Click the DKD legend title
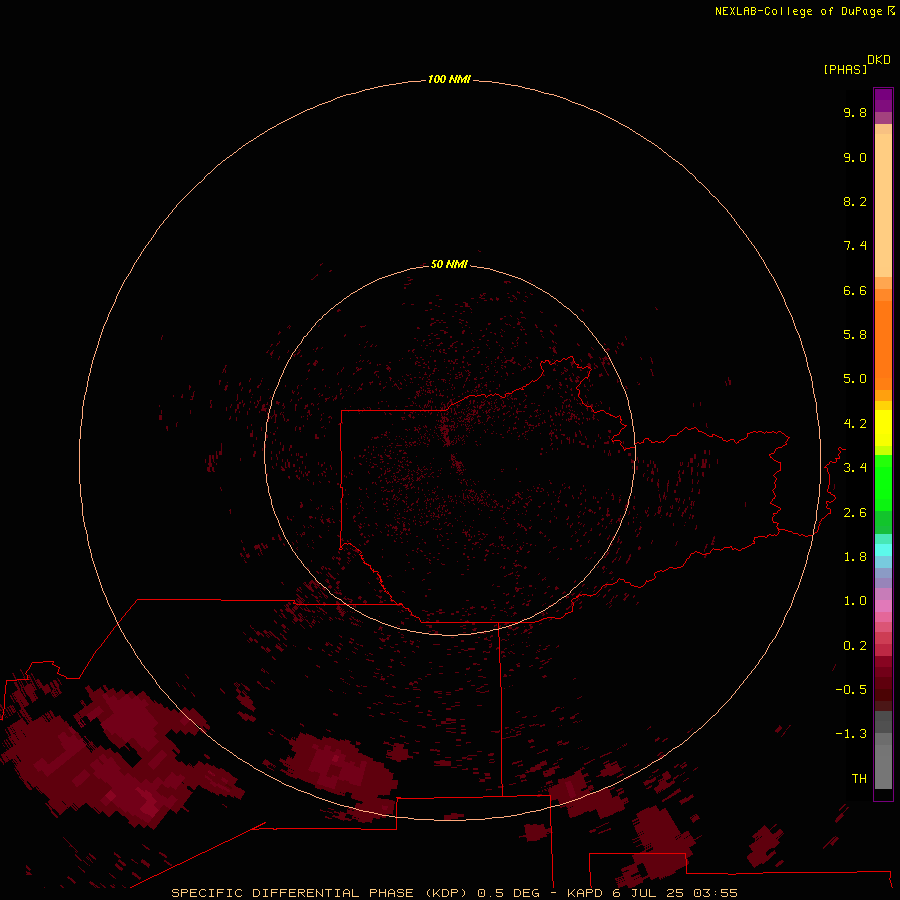 (879, 60)
